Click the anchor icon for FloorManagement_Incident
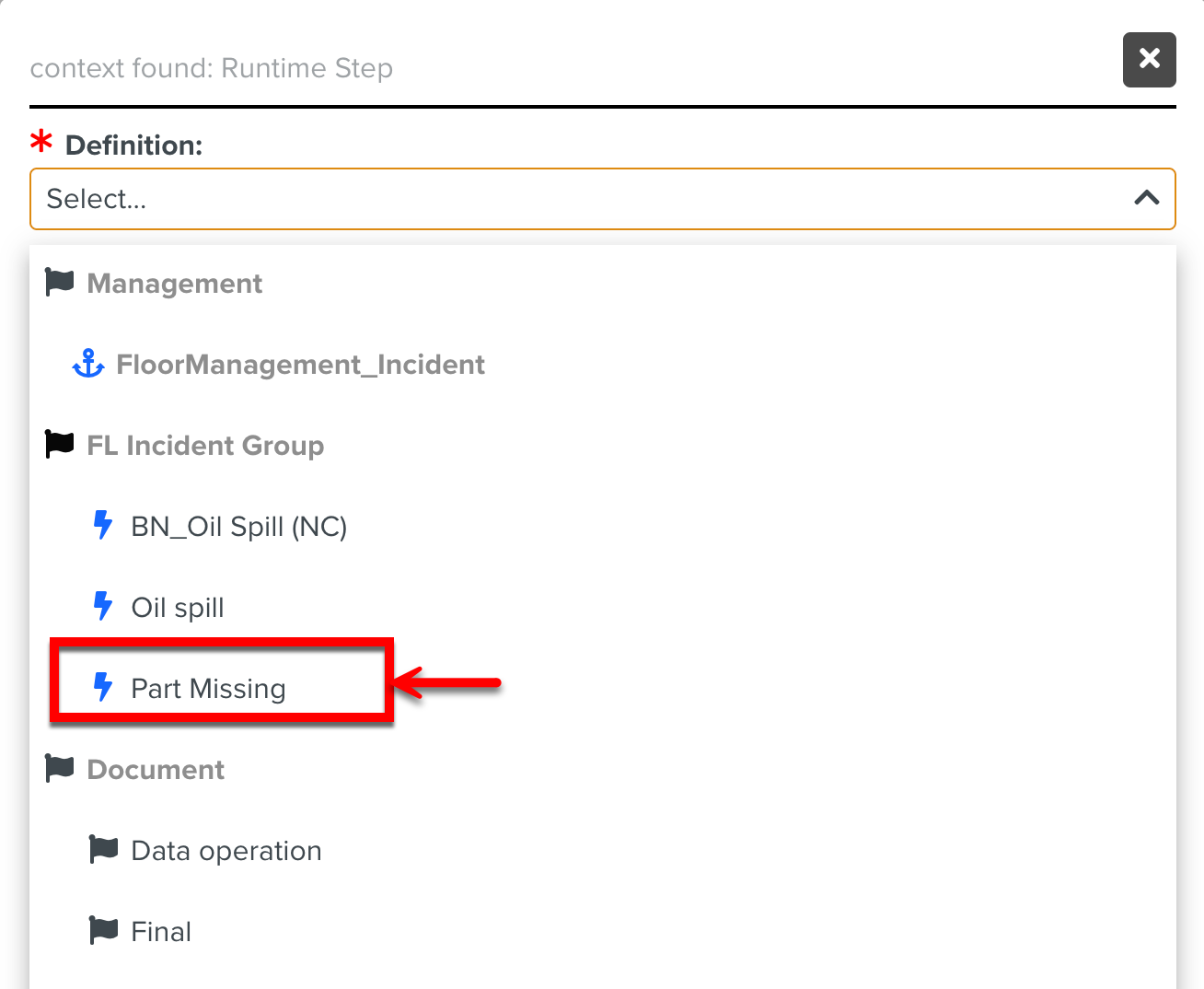Screen dimensions: 1204x989 tap(88, 363)
